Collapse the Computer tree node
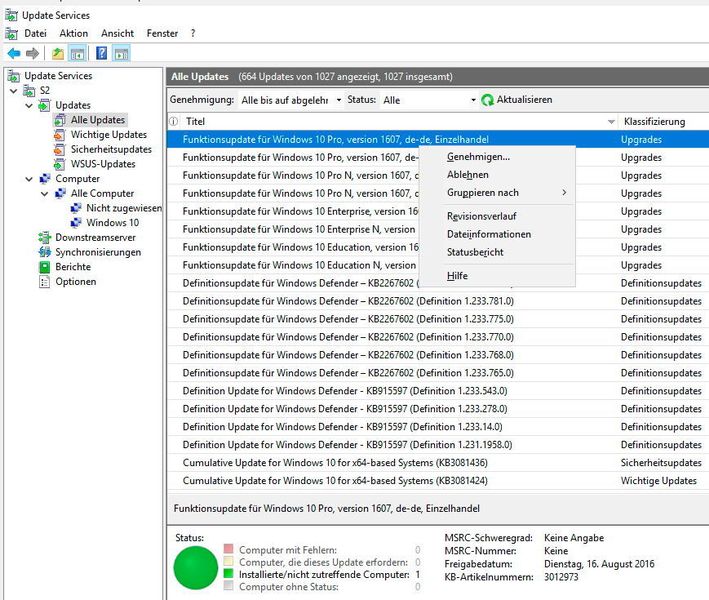The image size is (709, 600). pos(29,179)
